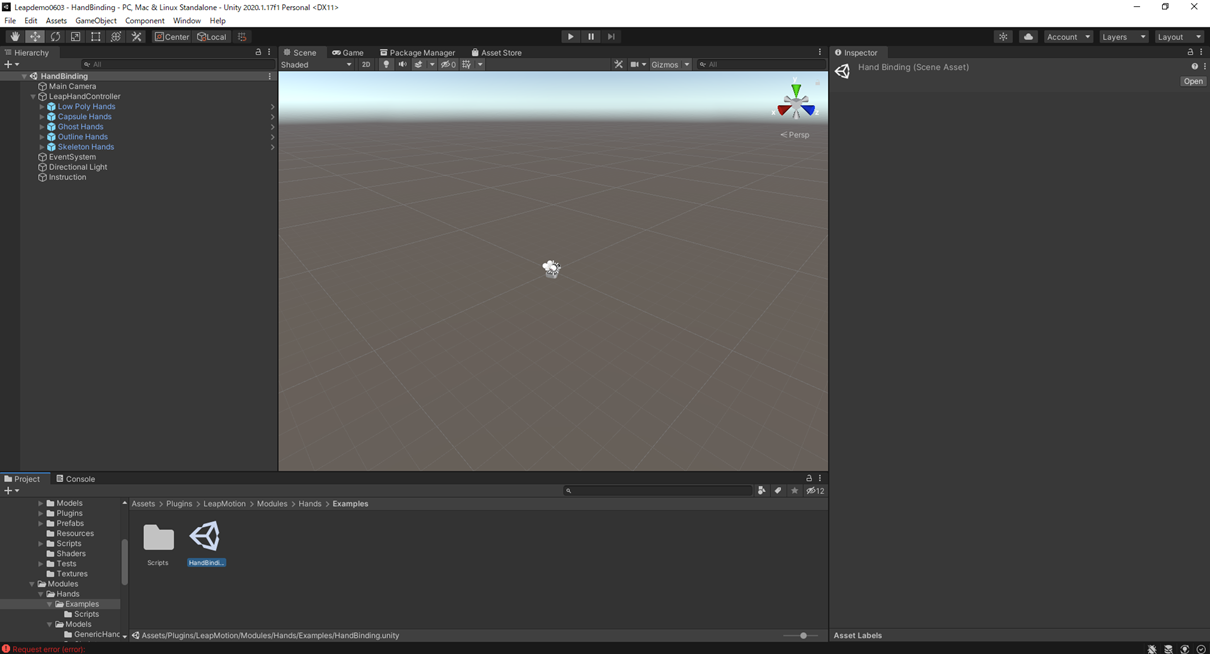Click LeapMotion in the Project breadcrumb
Viewport: 1210px width, 654px height.
tap(224, 504)
